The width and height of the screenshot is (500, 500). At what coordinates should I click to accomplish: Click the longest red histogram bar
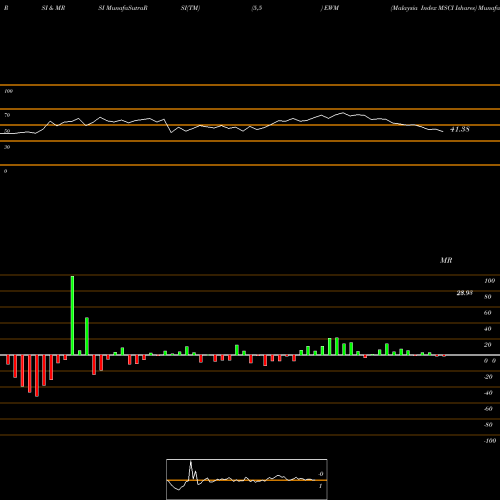(x=37, y=376)
